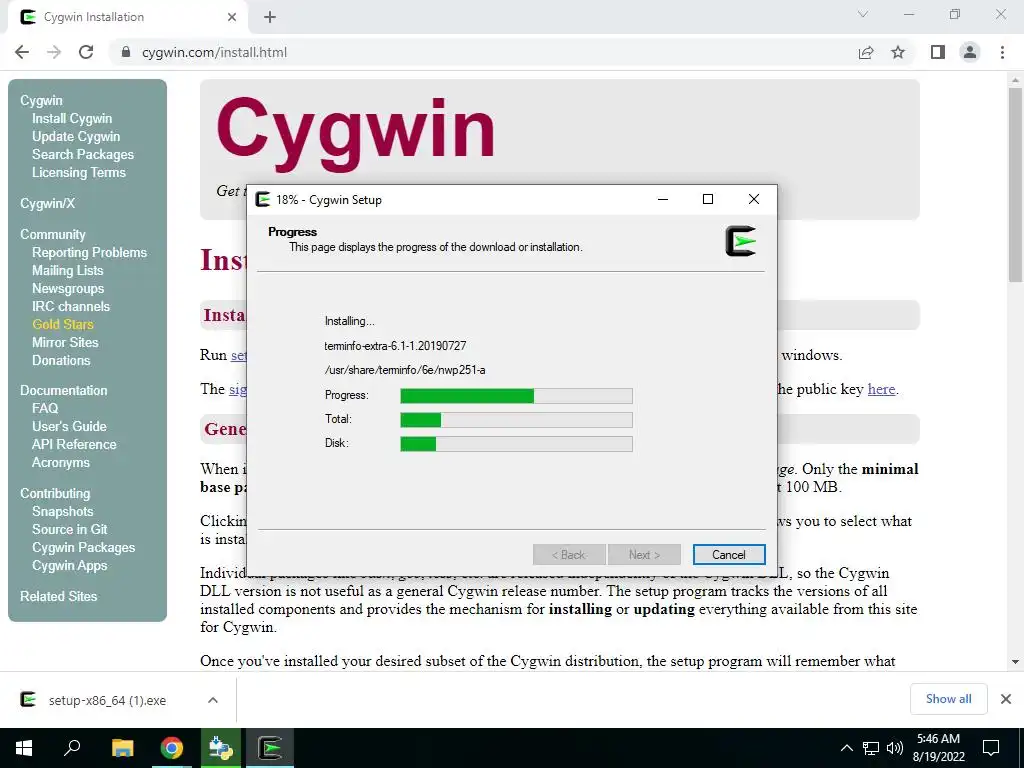Open File Explorer from taskbar
Image resolution: width=1024 pixels, height=768 pixels.
[123, 748]
